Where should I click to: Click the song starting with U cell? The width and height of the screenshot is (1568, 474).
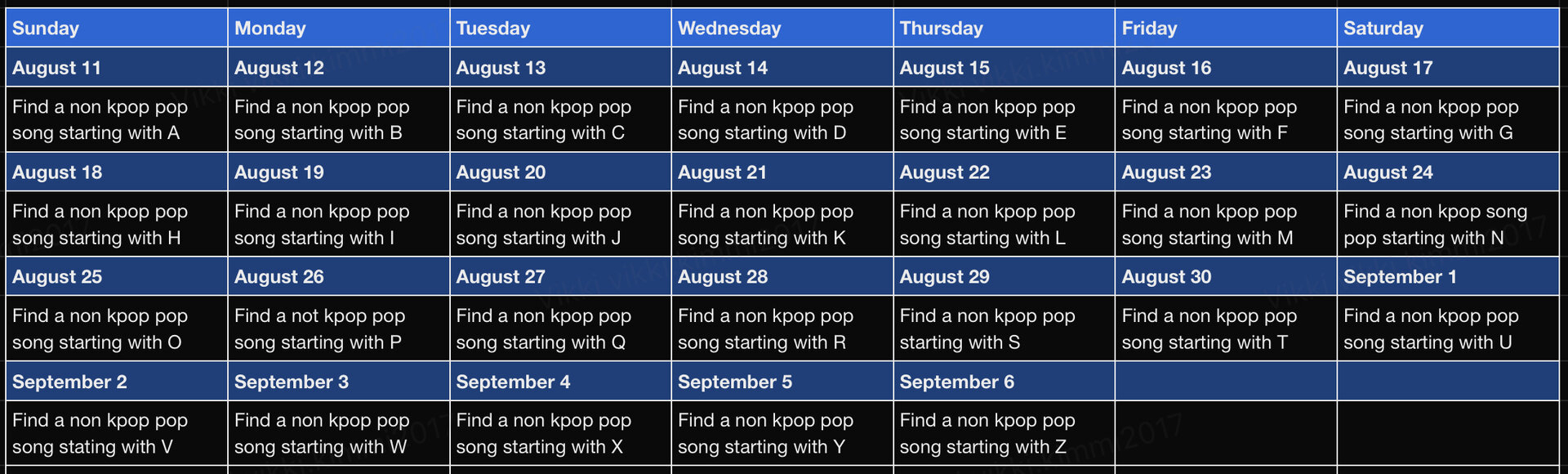point(1448,329)
